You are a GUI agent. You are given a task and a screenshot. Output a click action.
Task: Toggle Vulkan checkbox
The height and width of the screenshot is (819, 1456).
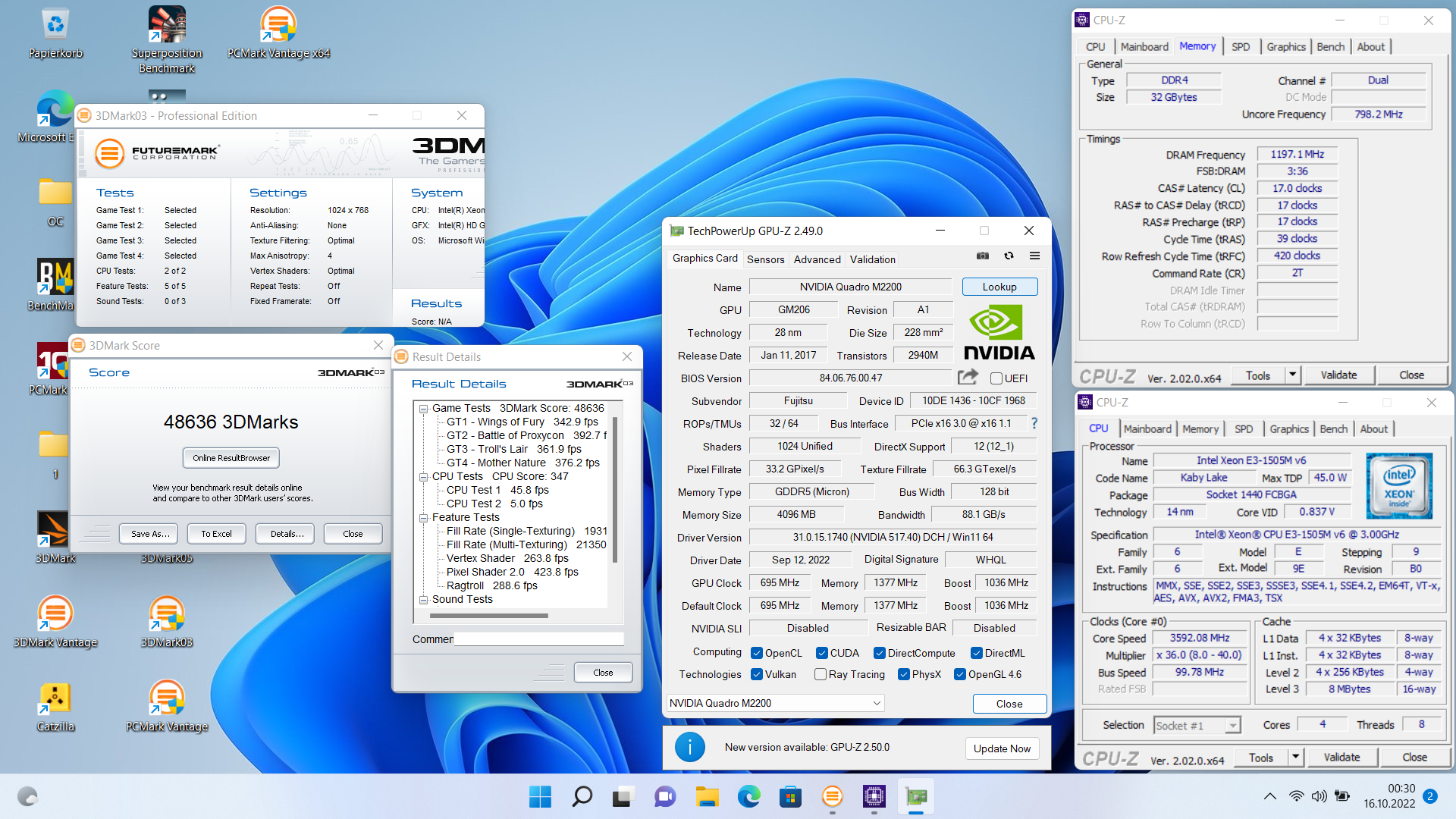[x=756, y=674]
